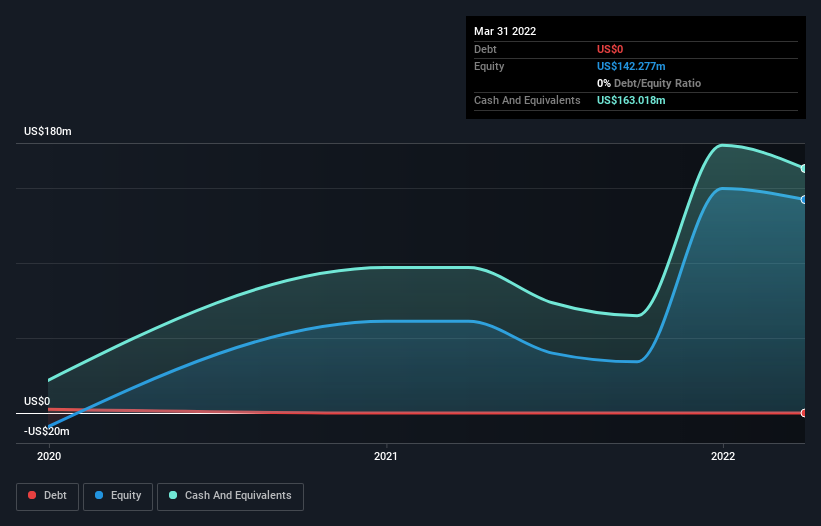Toggle the Equity series legend button

[118, 496]
